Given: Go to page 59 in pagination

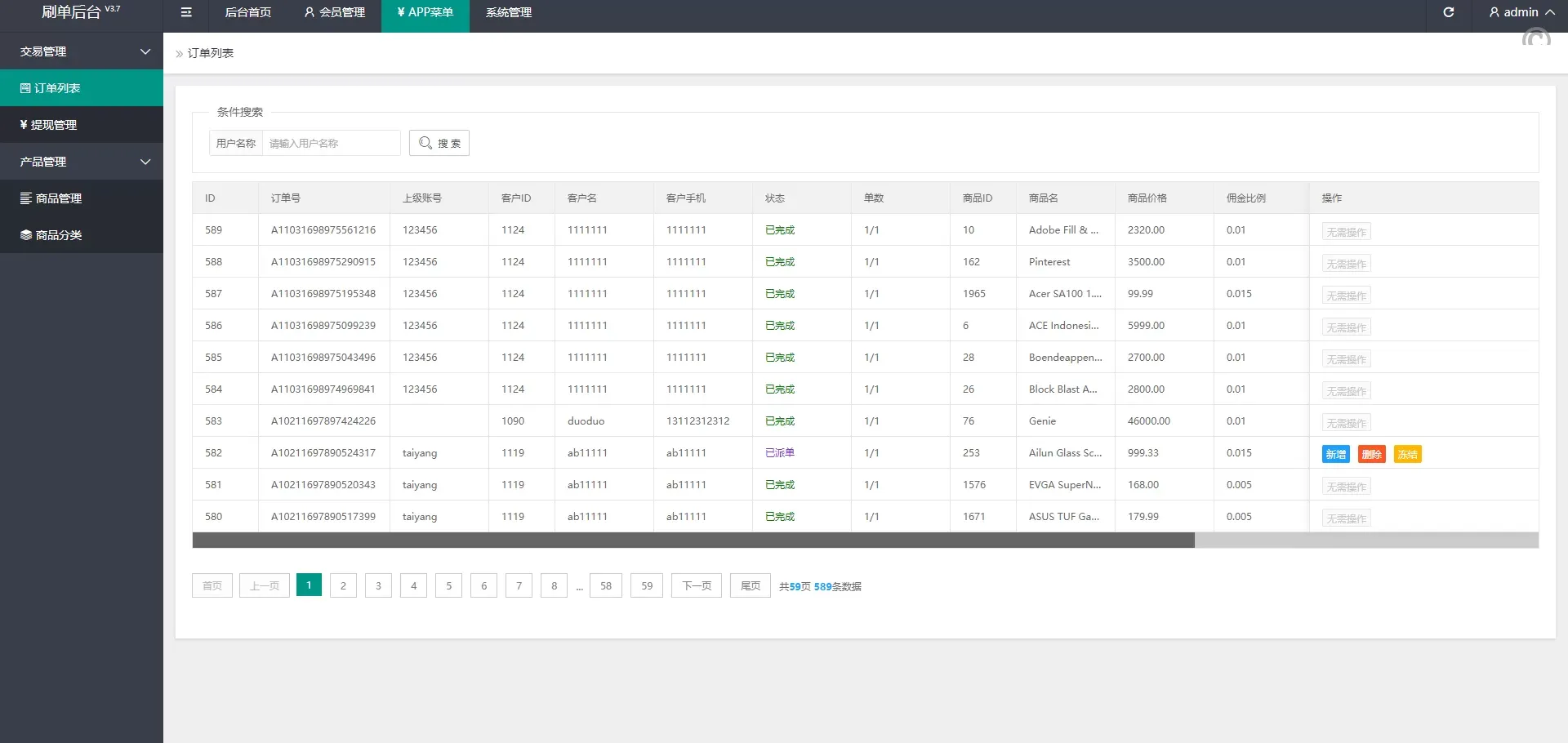Looking at the screenshot, I should (x=646, y=585).
